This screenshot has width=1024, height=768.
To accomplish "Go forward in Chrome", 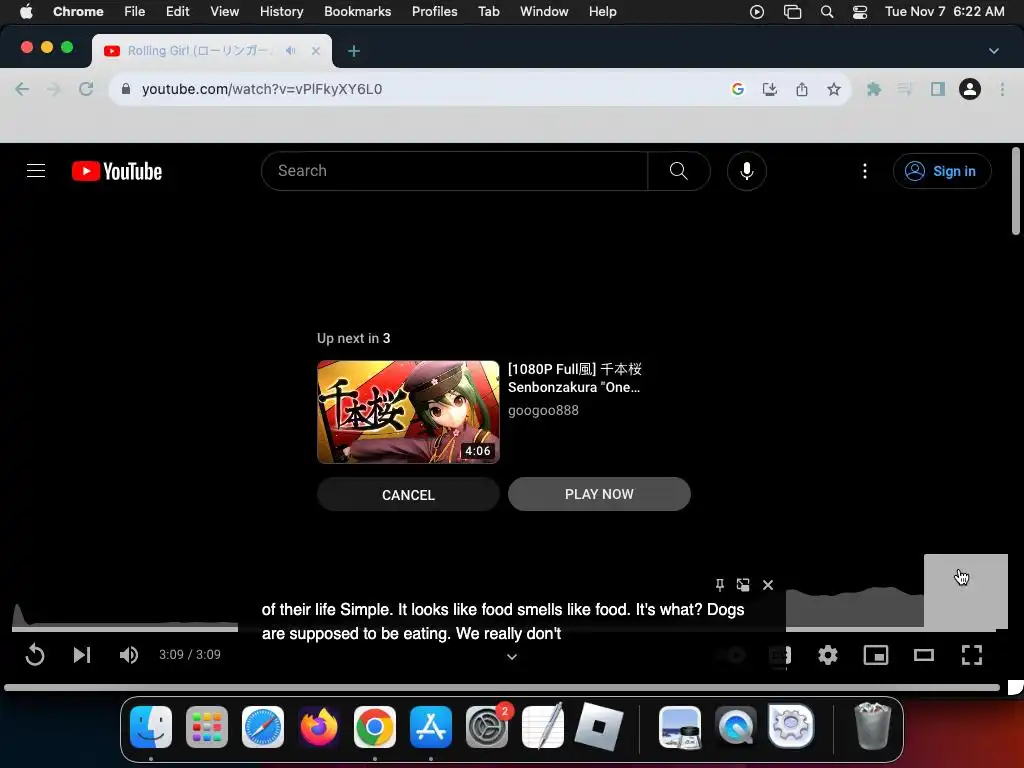I will click(54, 89).
